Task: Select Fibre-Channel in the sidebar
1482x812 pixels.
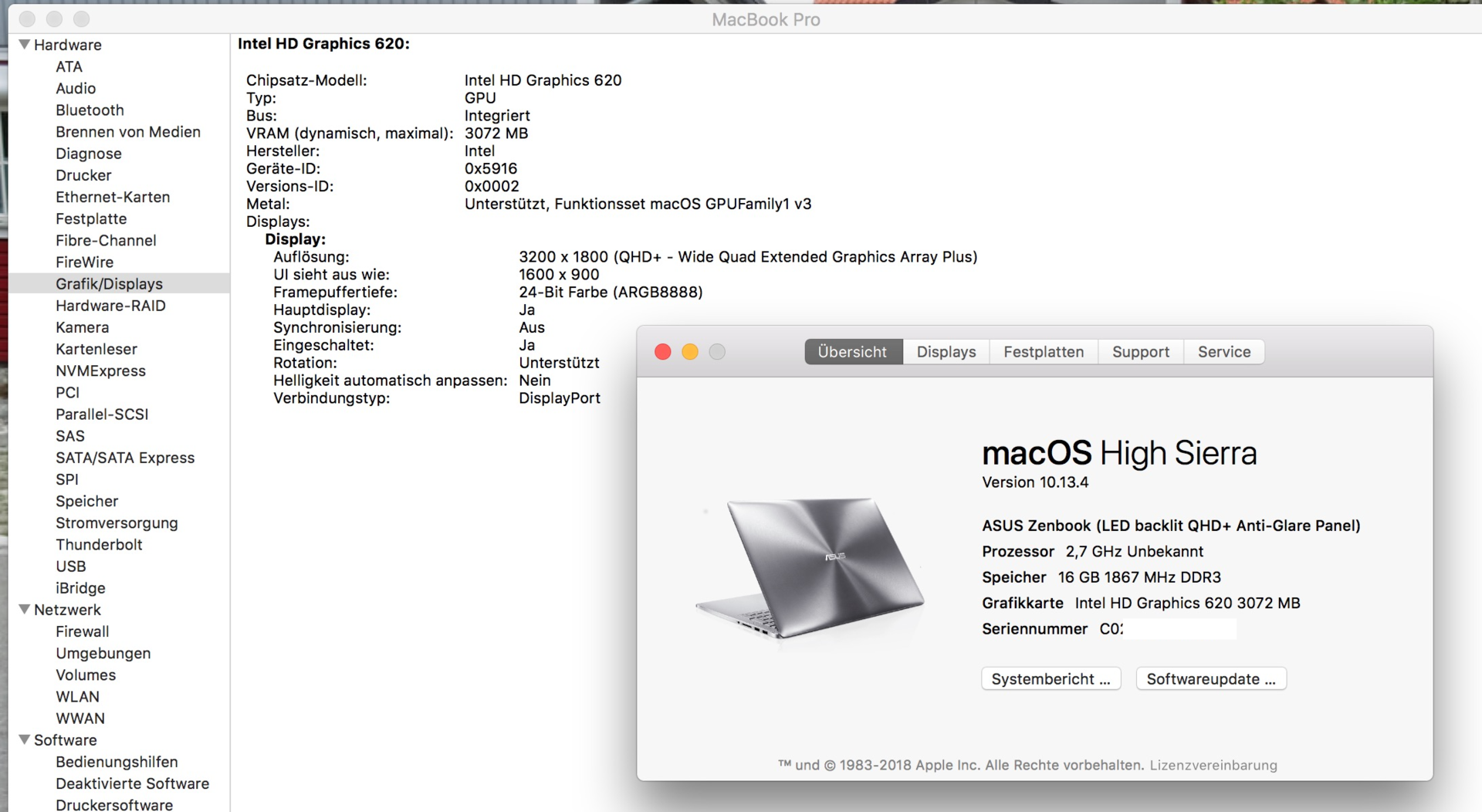Action: pyautogui.click(x=106, y=240)
